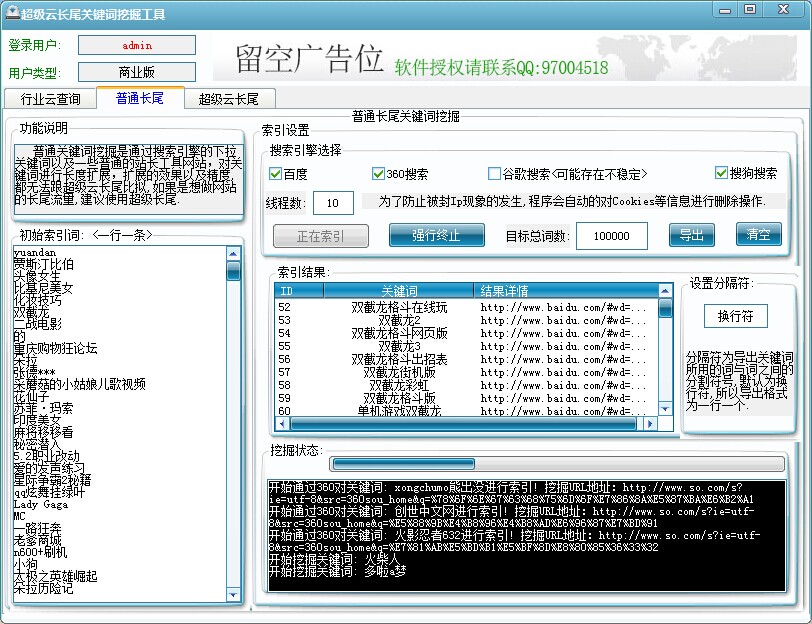Click the 换行符 separator button
Viewport: 812px width, 624px height.
pyautogui.click(x=735, y=316)
